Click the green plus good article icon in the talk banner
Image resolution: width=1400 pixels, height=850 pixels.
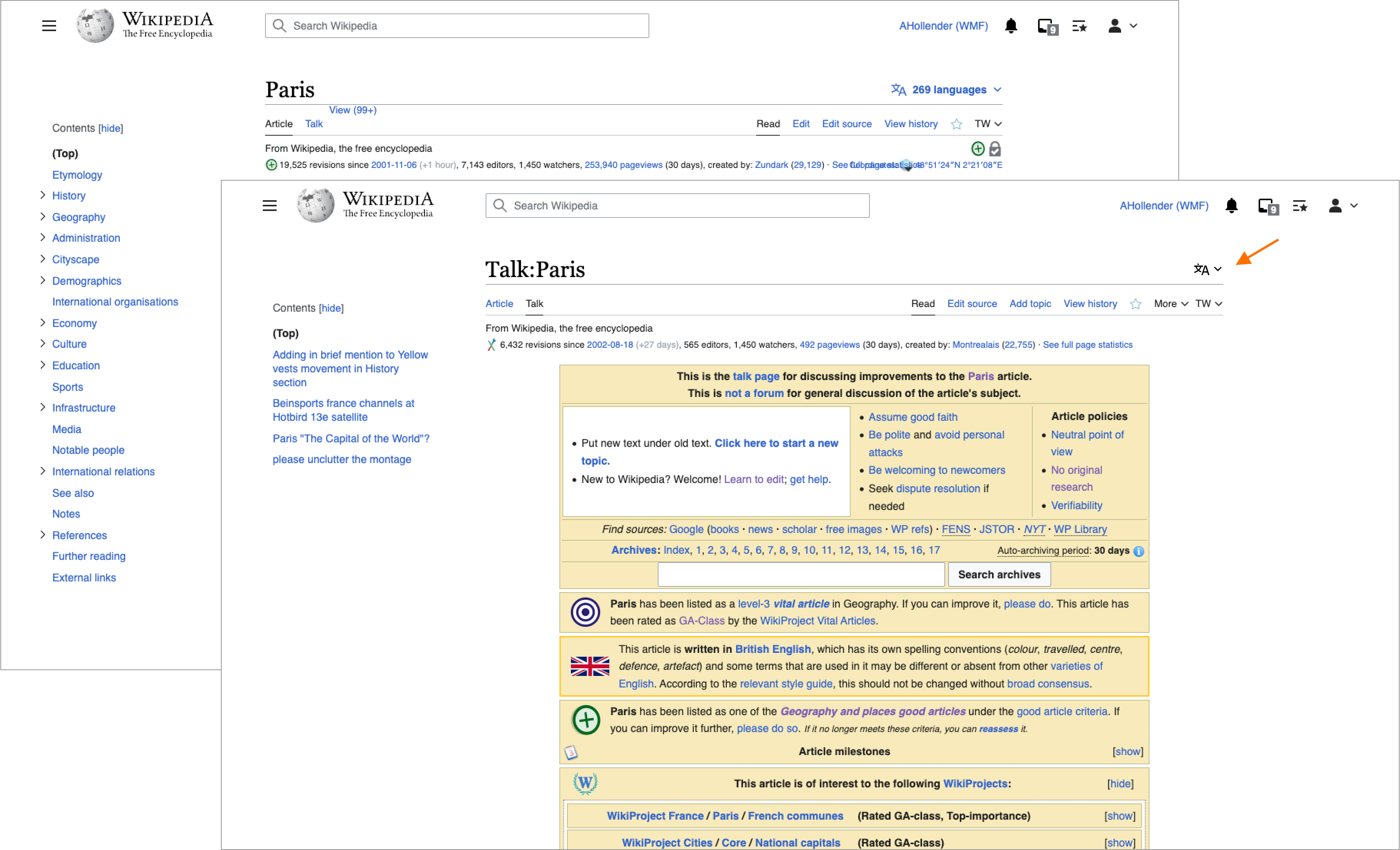click(586, 720)
